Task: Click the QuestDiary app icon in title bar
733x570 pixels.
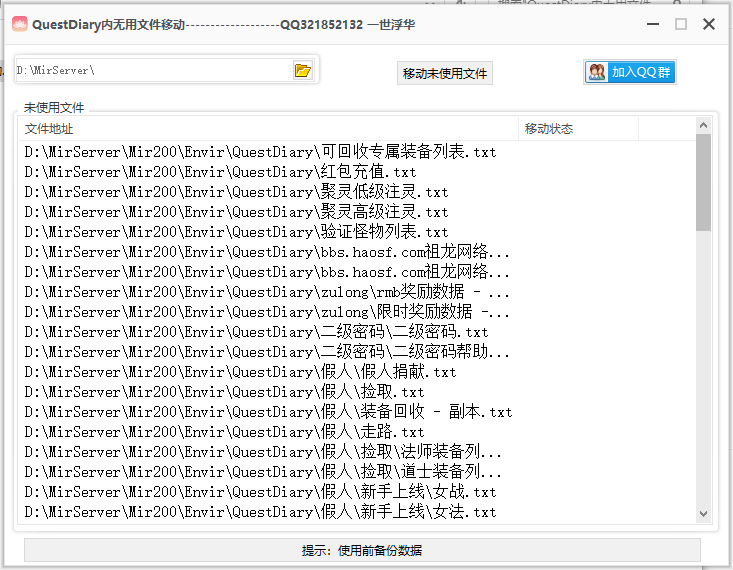Action: [x=20, y=24]
